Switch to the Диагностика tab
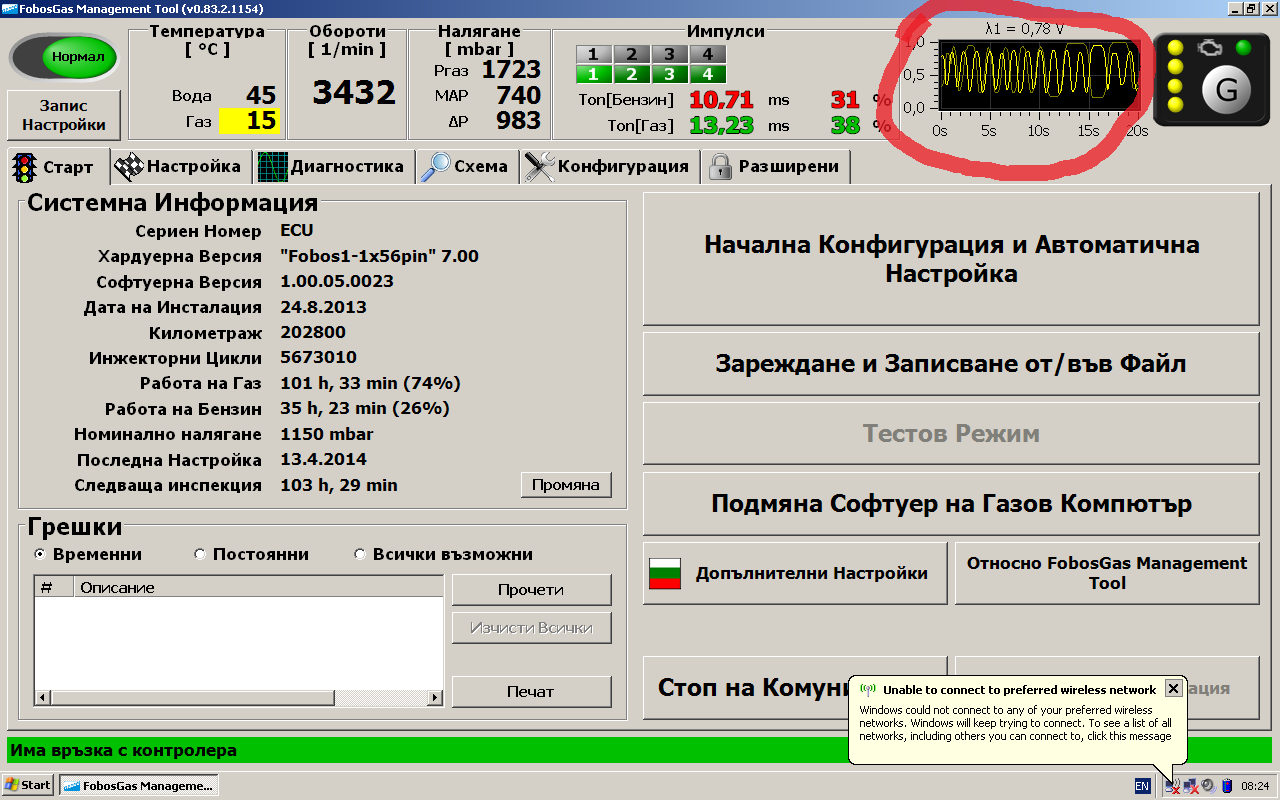 coord(331,167)
